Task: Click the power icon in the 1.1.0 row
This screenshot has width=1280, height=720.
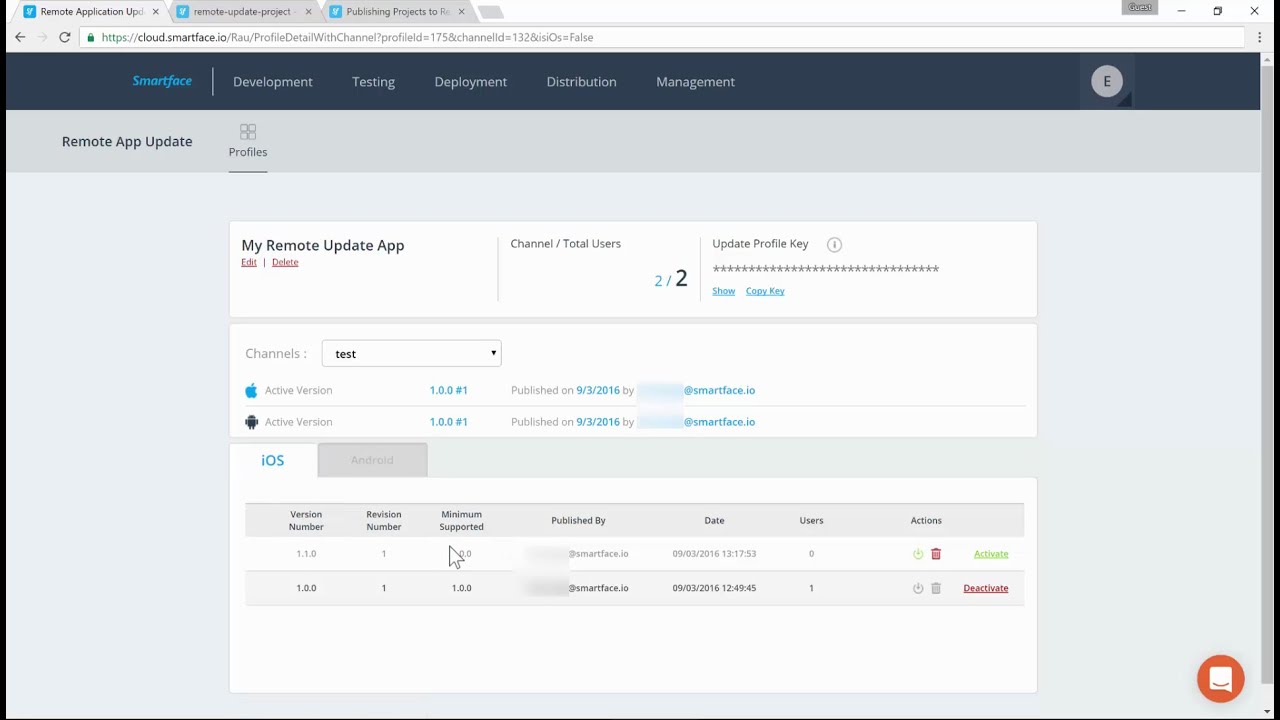Action: (918, 554)
